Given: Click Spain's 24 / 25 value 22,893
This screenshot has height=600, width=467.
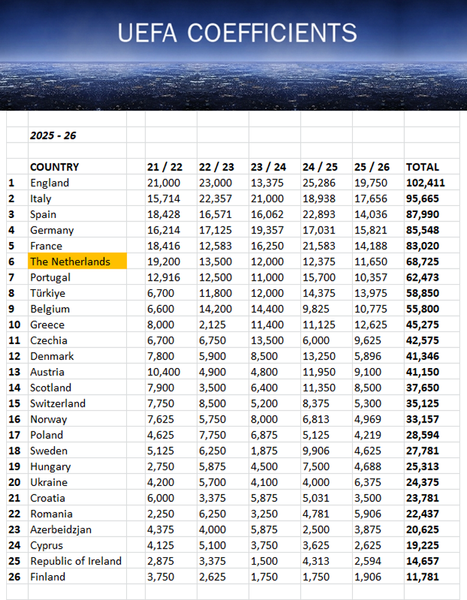Looking at the screenshot, I should click(319, 214).
